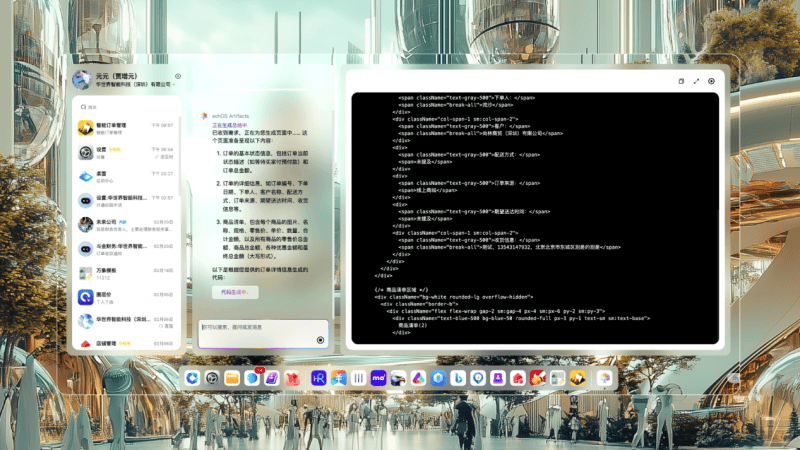Copy the generated code with the copy icon
Screen dimensions: 800x450
click(x=681, y=81)
